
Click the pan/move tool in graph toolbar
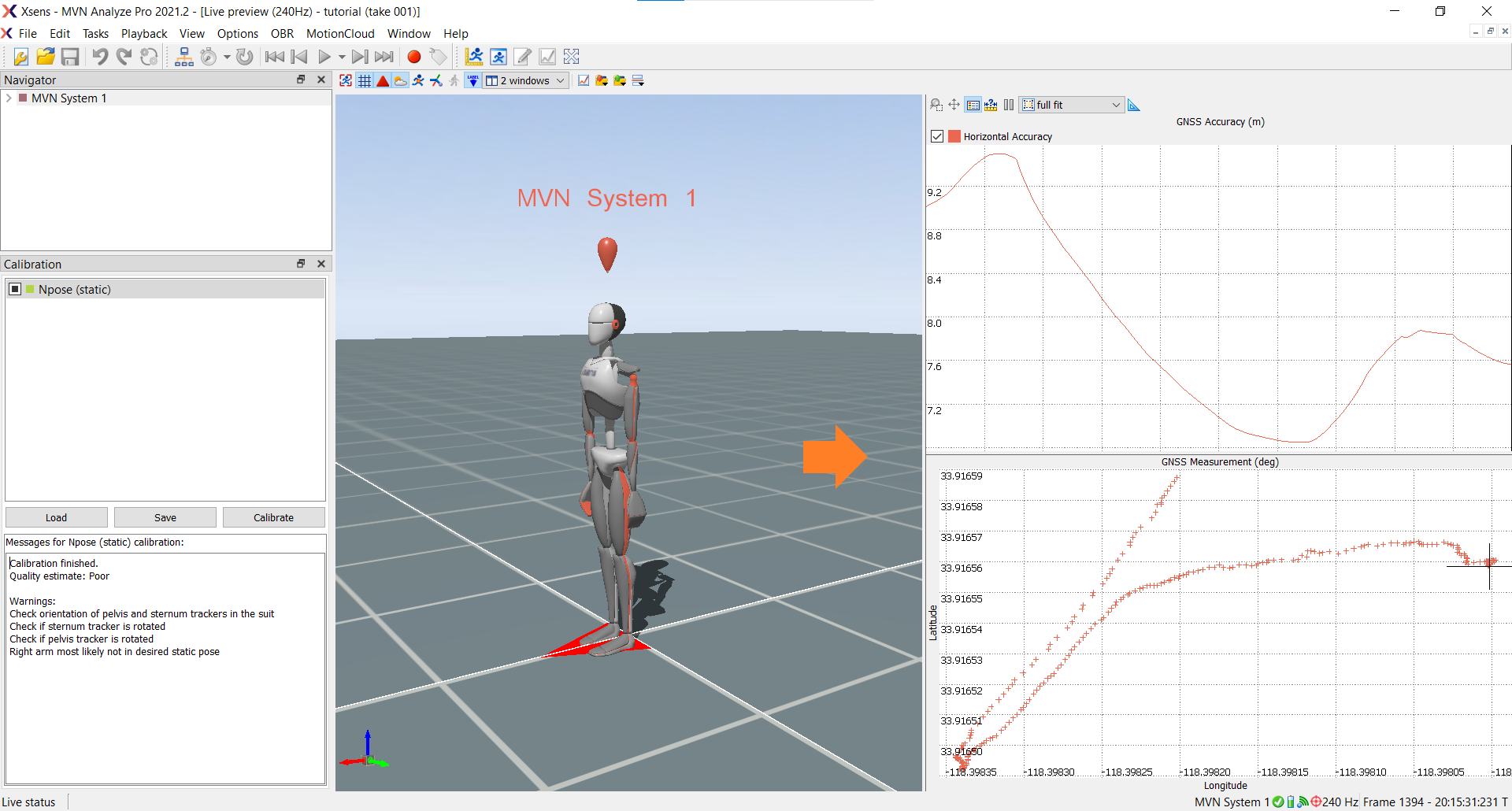(x=954, y=105)
